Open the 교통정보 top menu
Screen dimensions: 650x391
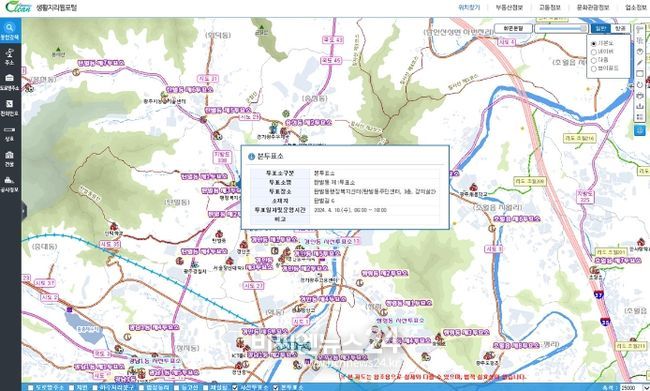point(550,7)
